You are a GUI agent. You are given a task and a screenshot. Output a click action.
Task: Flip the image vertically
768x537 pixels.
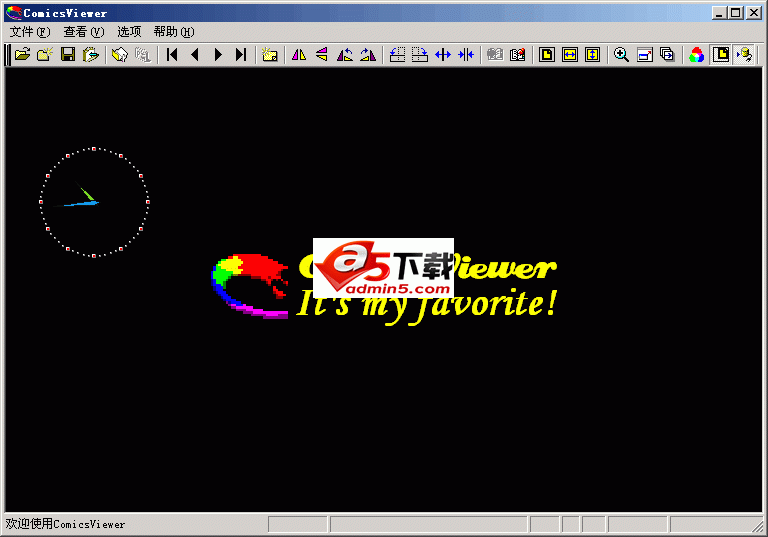[x=322, y=54]
